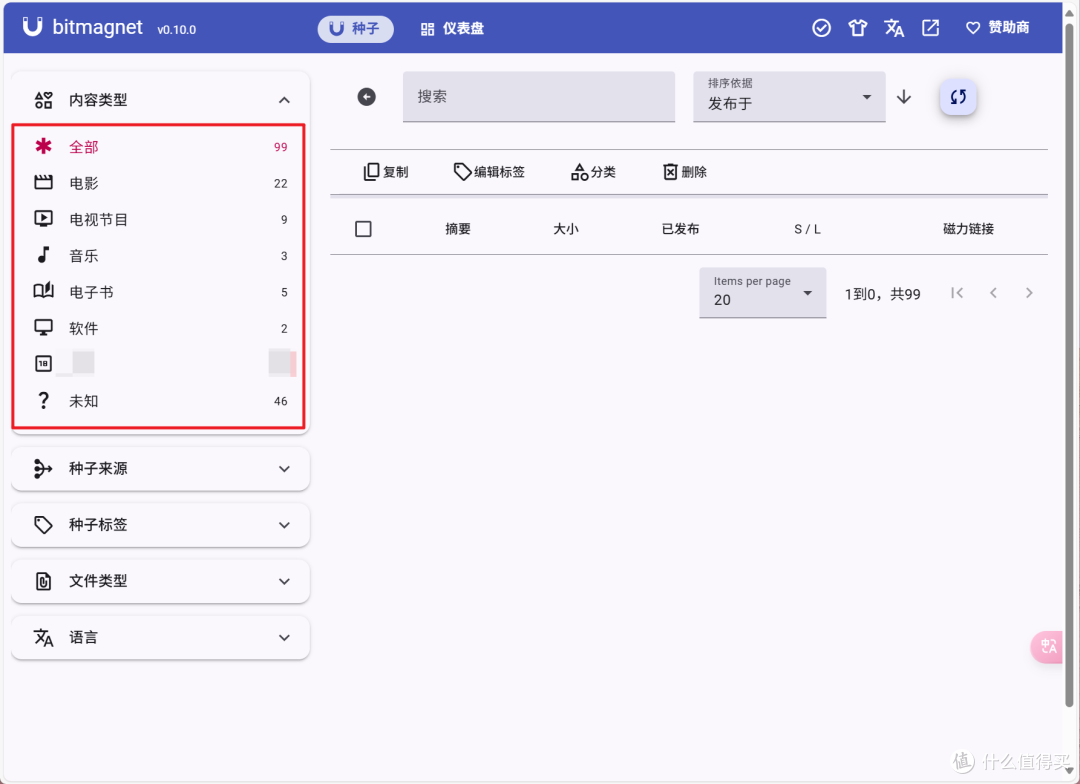
Task: Click the pink floating translate button
Action: pos(1047,647)
